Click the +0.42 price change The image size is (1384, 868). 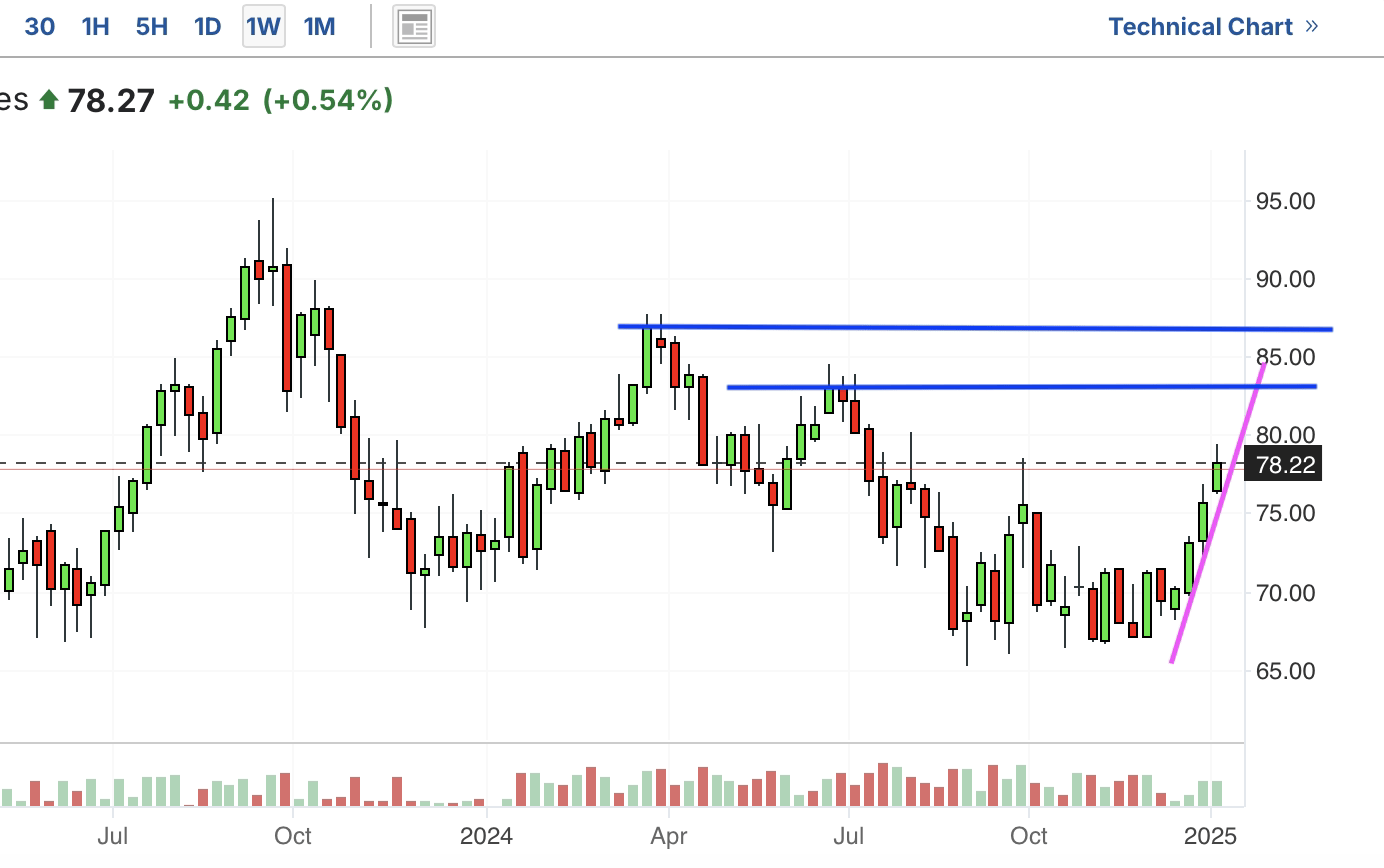tap(208, 100)
